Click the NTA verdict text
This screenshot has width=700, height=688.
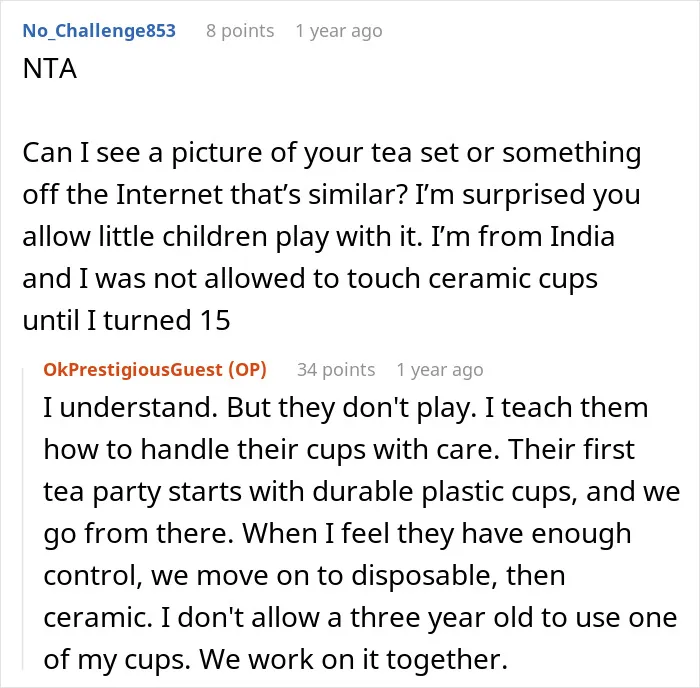50,69
